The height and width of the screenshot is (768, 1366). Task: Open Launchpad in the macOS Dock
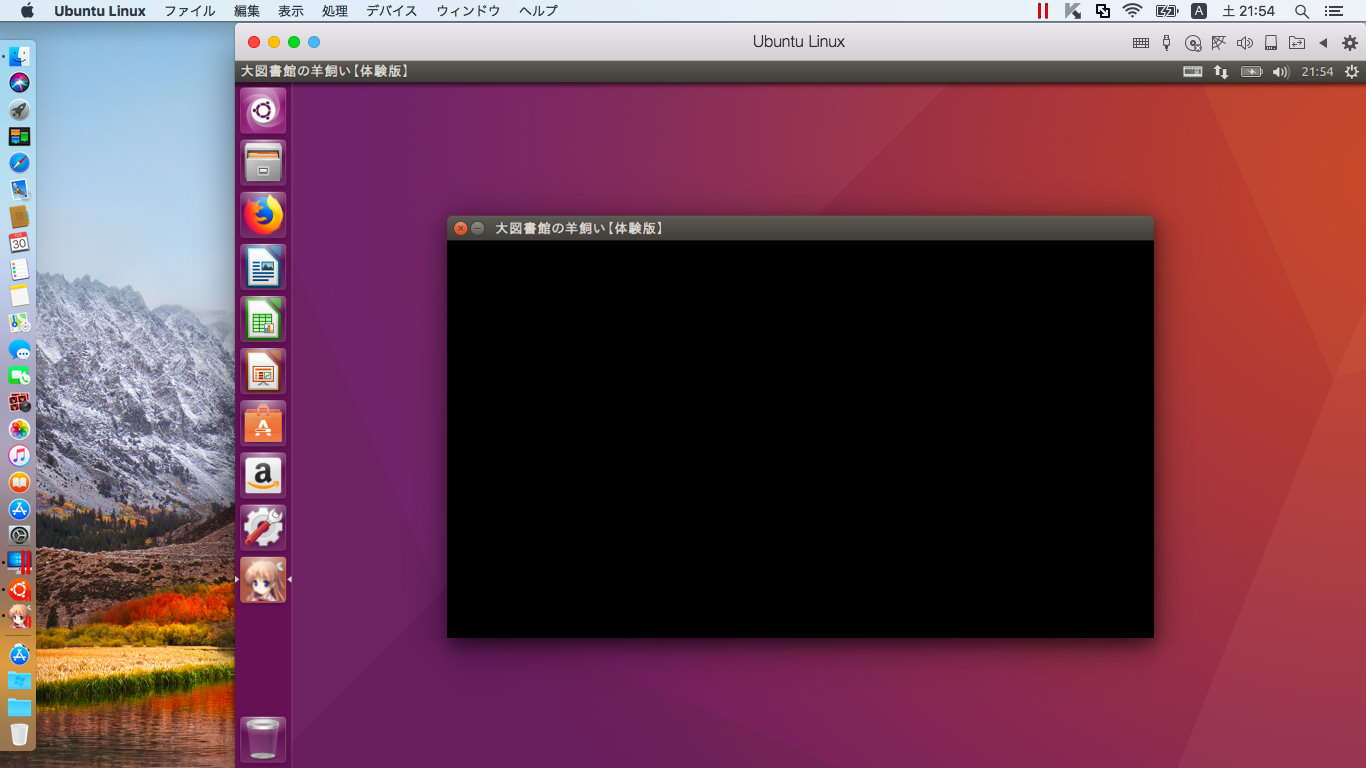point(19,110)
